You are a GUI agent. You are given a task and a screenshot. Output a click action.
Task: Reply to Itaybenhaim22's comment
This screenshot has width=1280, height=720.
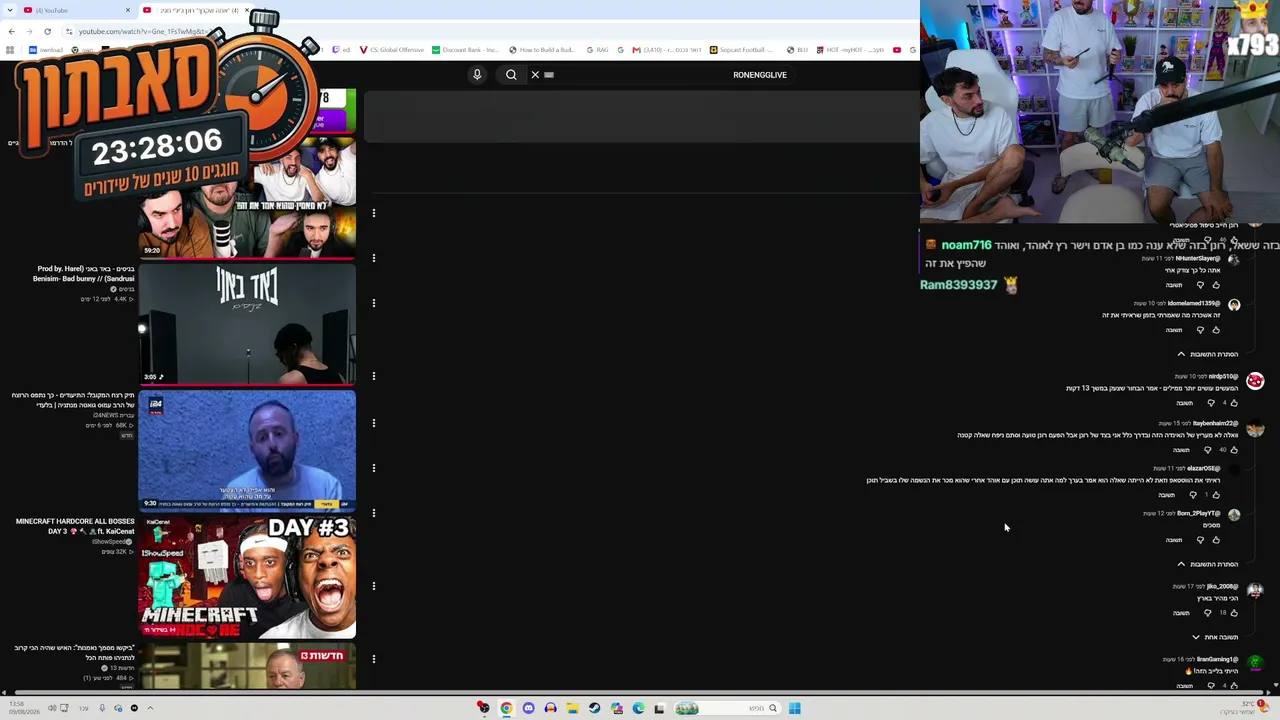click(x=1181, y=450)
